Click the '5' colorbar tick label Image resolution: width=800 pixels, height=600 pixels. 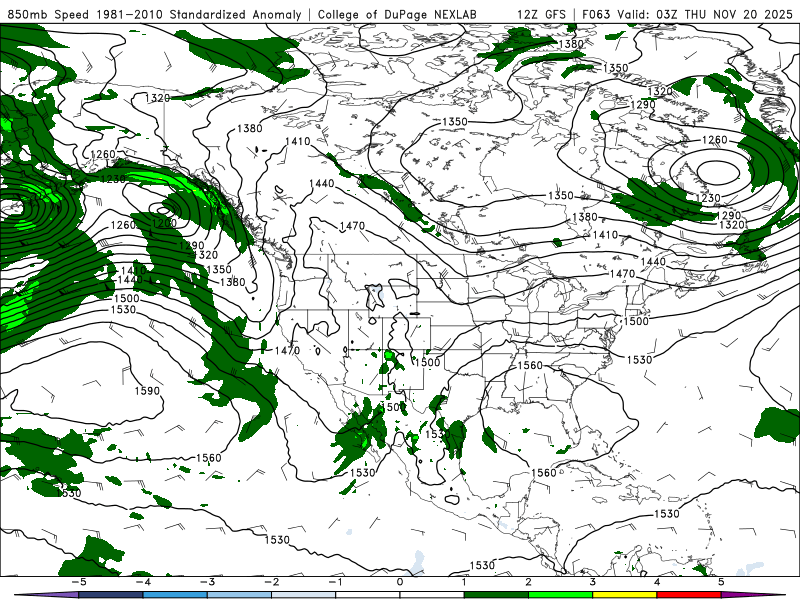721,582
